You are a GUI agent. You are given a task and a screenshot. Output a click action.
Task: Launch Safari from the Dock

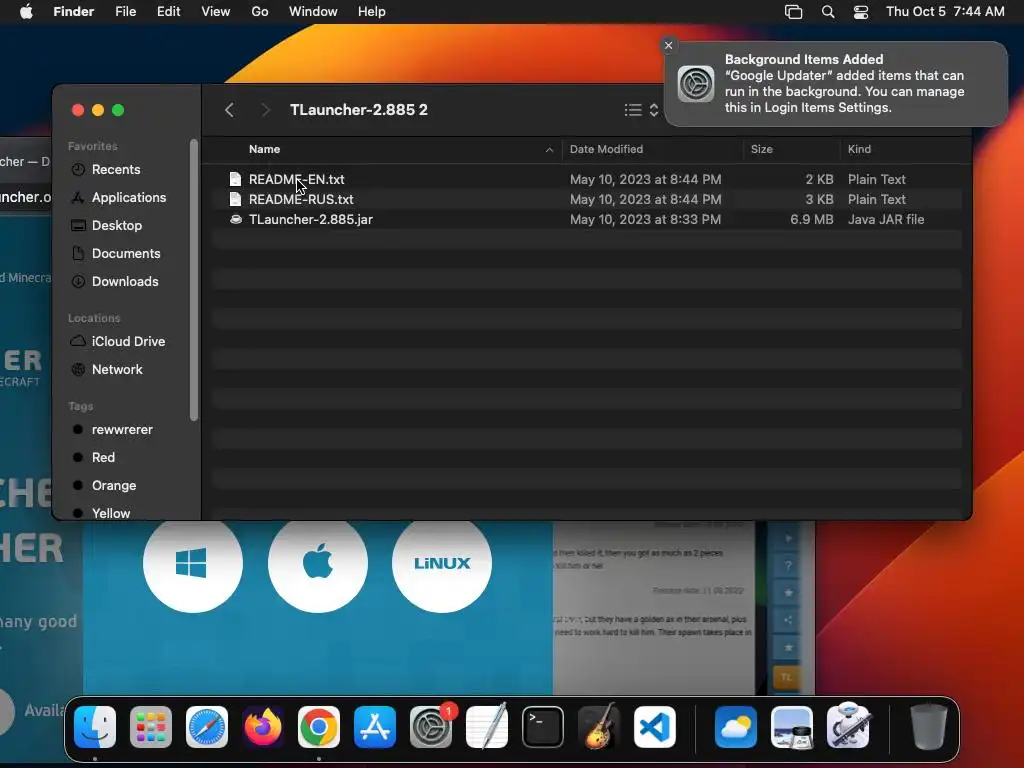click(207, 727)
